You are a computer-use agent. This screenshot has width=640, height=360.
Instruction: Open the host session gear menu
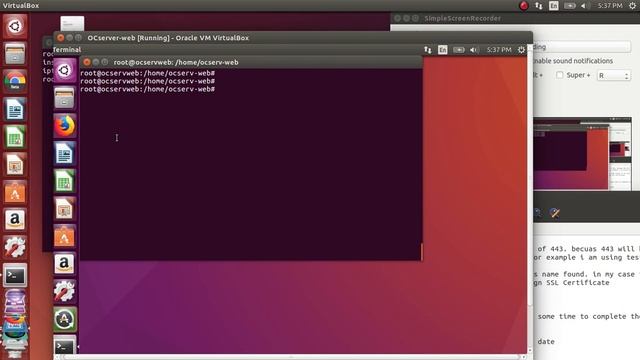coord(632,6)
